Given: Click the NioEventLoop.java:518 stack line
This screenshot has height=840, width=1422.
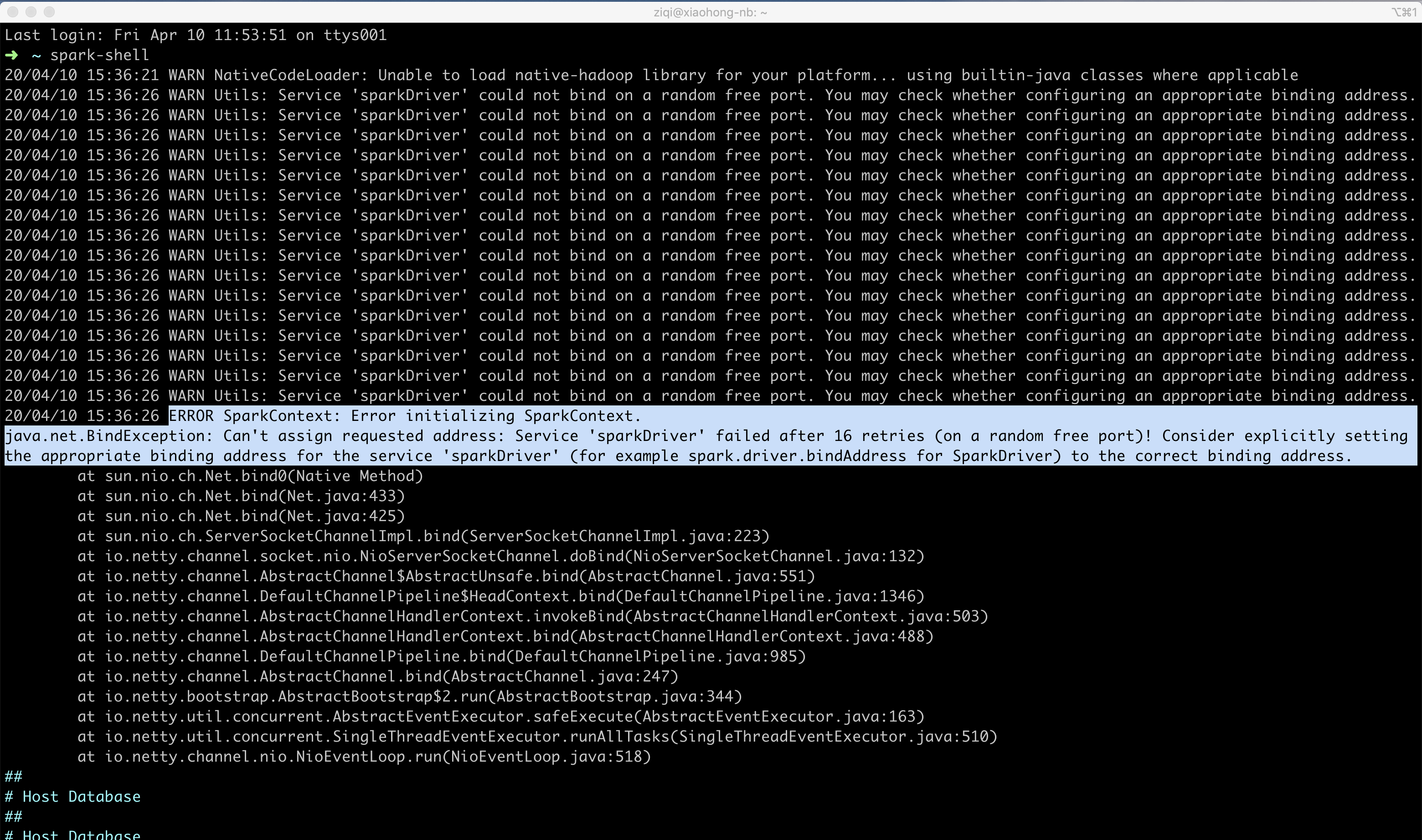Looking at the screenshot, I should [364, 757].
